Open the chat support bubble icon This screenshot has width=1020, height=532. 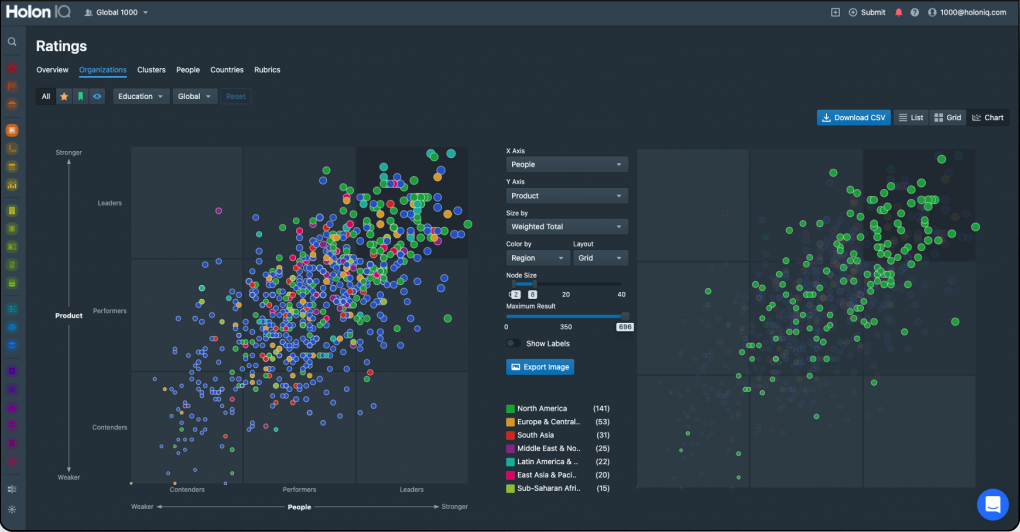point(992,504)
